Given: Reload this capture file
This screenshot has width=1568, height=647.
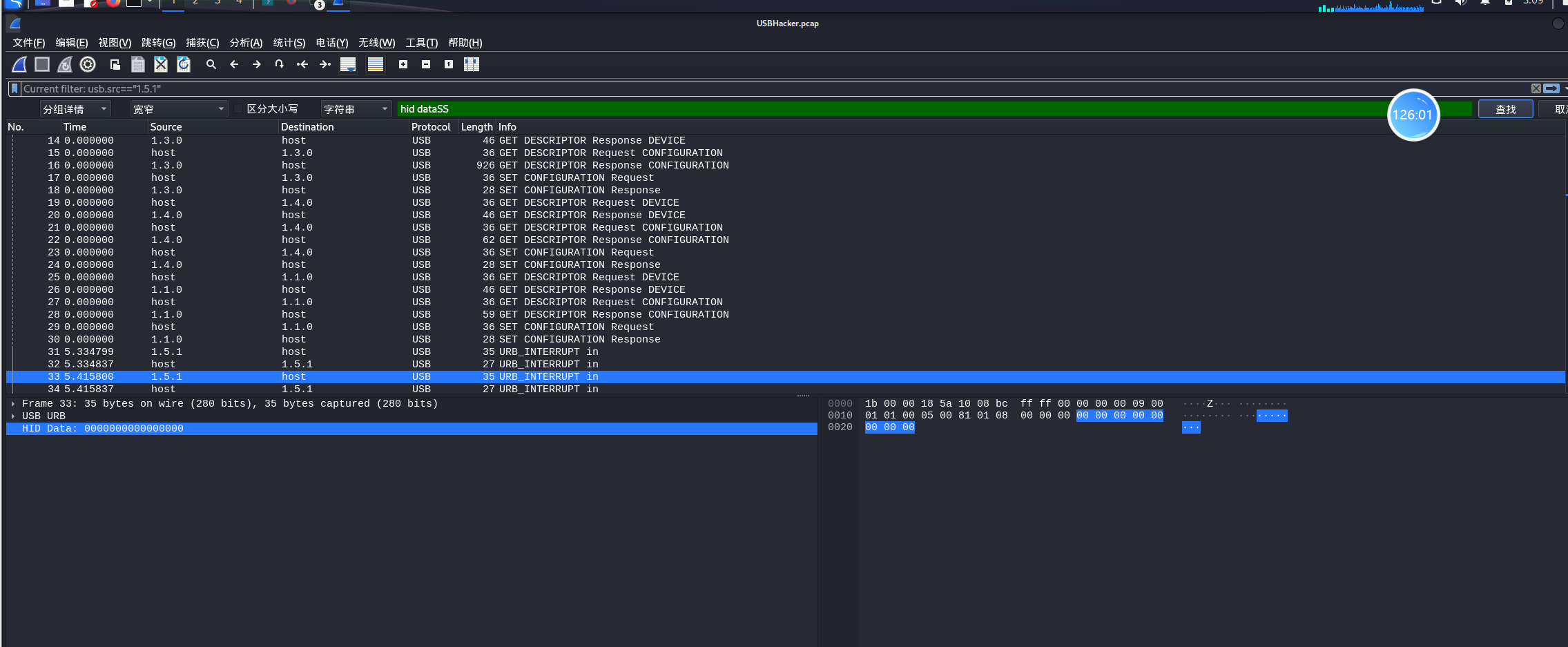Looking at the screenshot, I should click(x=184, y=64).
